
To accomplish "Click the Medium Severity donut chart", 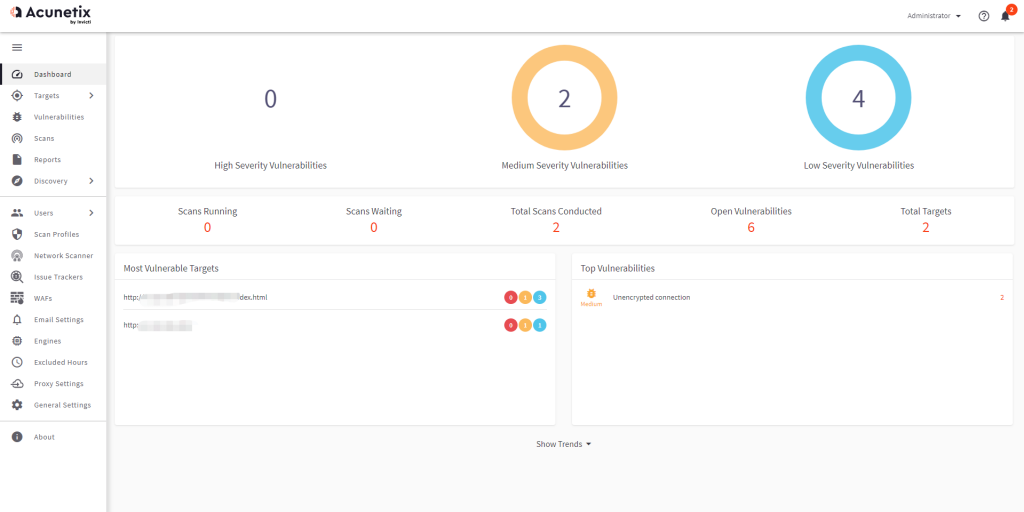I will [x=564, y=97].
